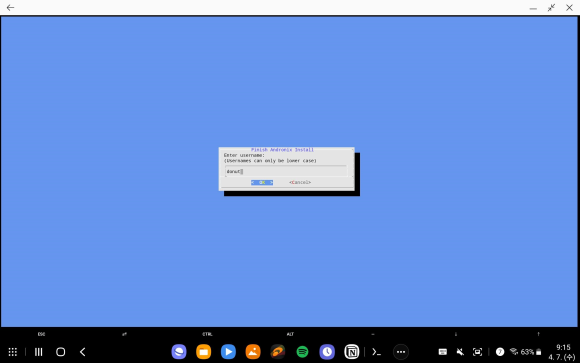
Task: Tap the CTRL extra key
Action: pyautogui.click(x=207, y=334)
